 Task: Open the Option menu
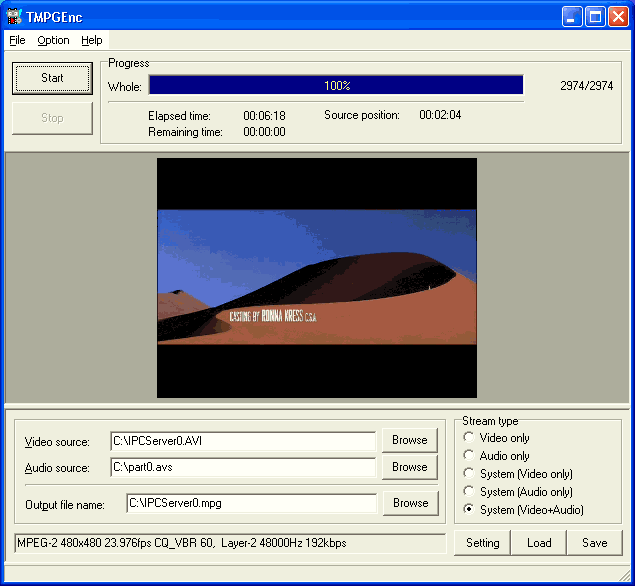(x=53, y=40)
